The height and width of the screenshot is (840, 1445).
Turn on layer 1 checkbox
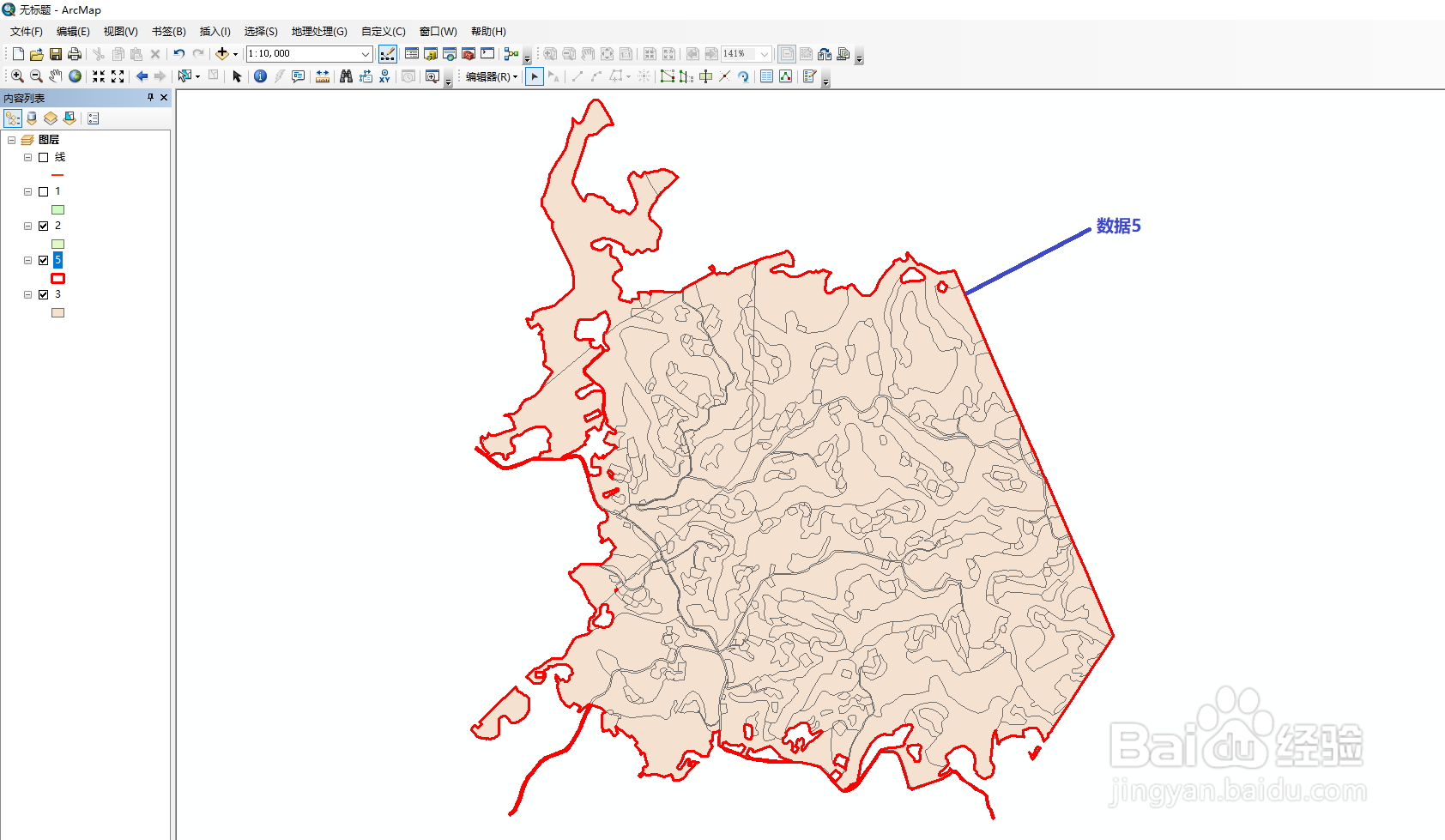pos(44,192)
